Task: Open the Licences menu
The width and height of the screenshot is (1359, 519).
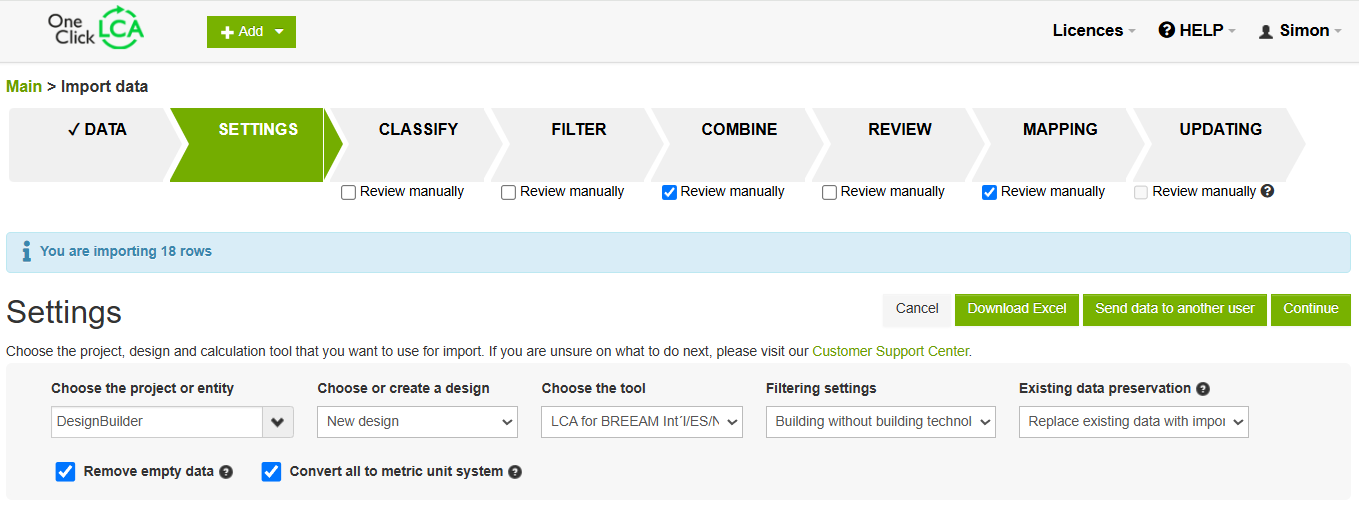Action: (1093, 31)
